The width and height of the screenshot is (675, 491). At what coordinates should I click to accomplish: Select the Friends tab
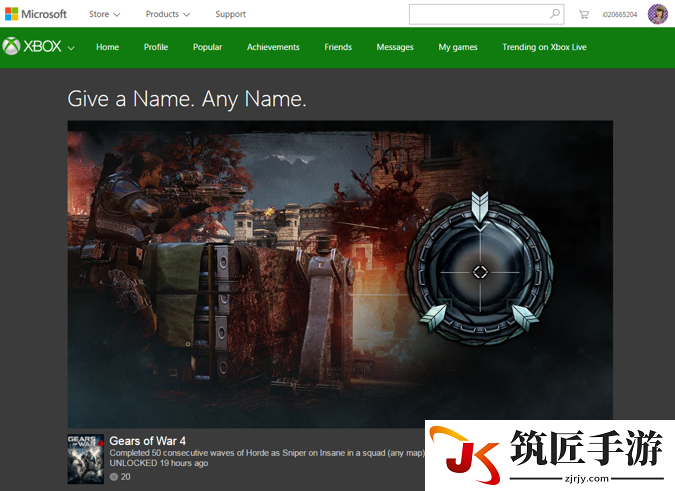tap(338, 47)
